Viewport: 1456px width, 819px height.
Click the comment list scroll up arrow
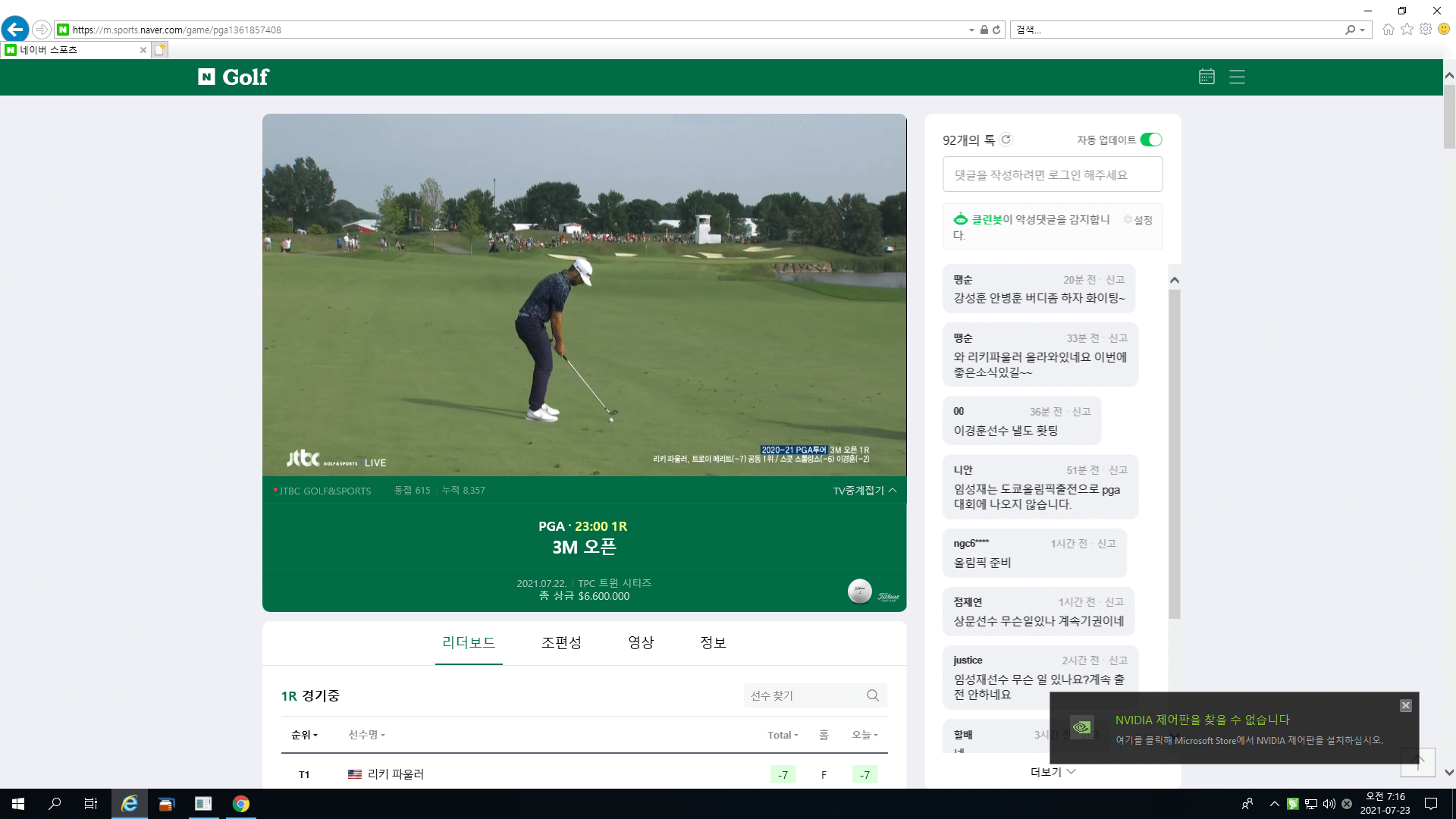pos(1174,280)
